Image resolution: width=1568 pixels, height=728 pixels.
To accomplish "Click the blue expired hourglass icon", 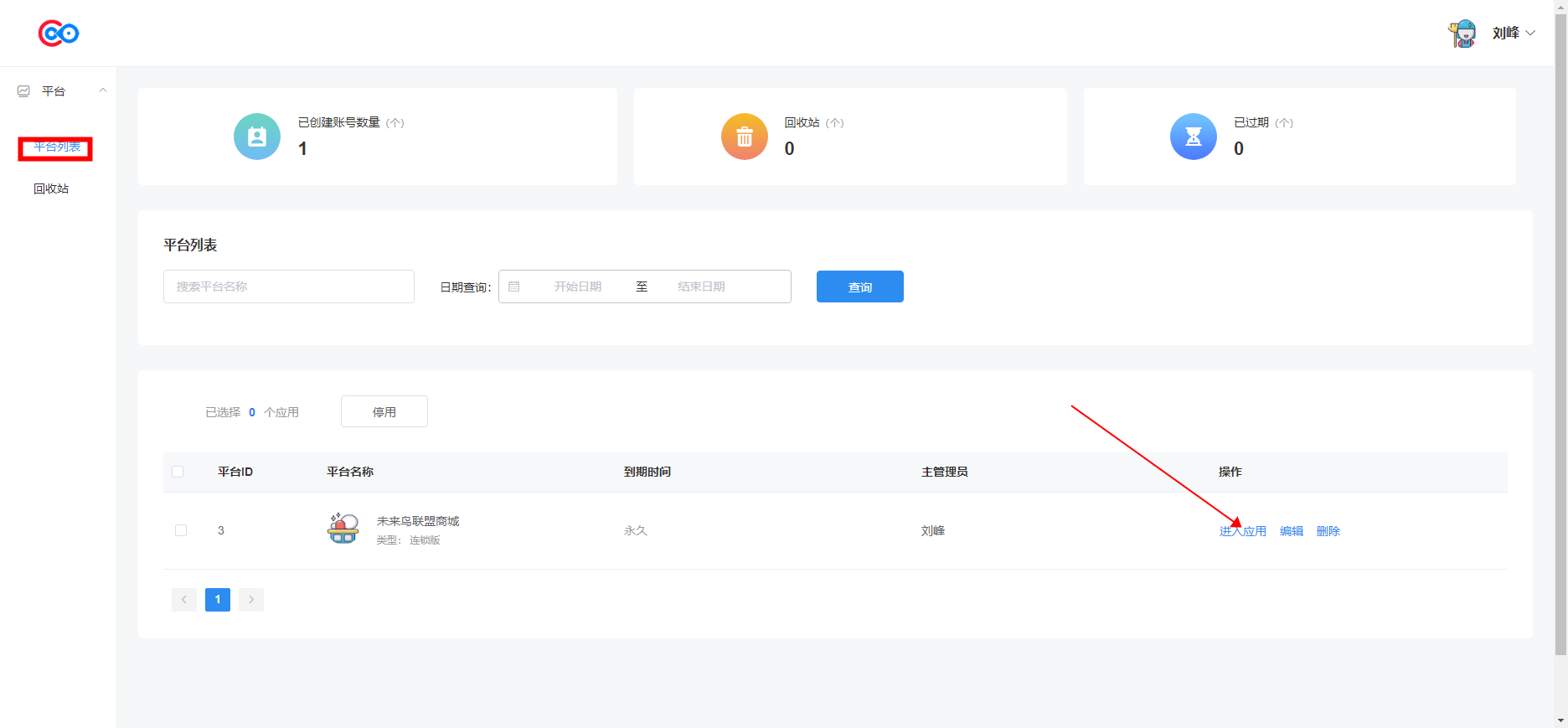I will pos(1193,137).
